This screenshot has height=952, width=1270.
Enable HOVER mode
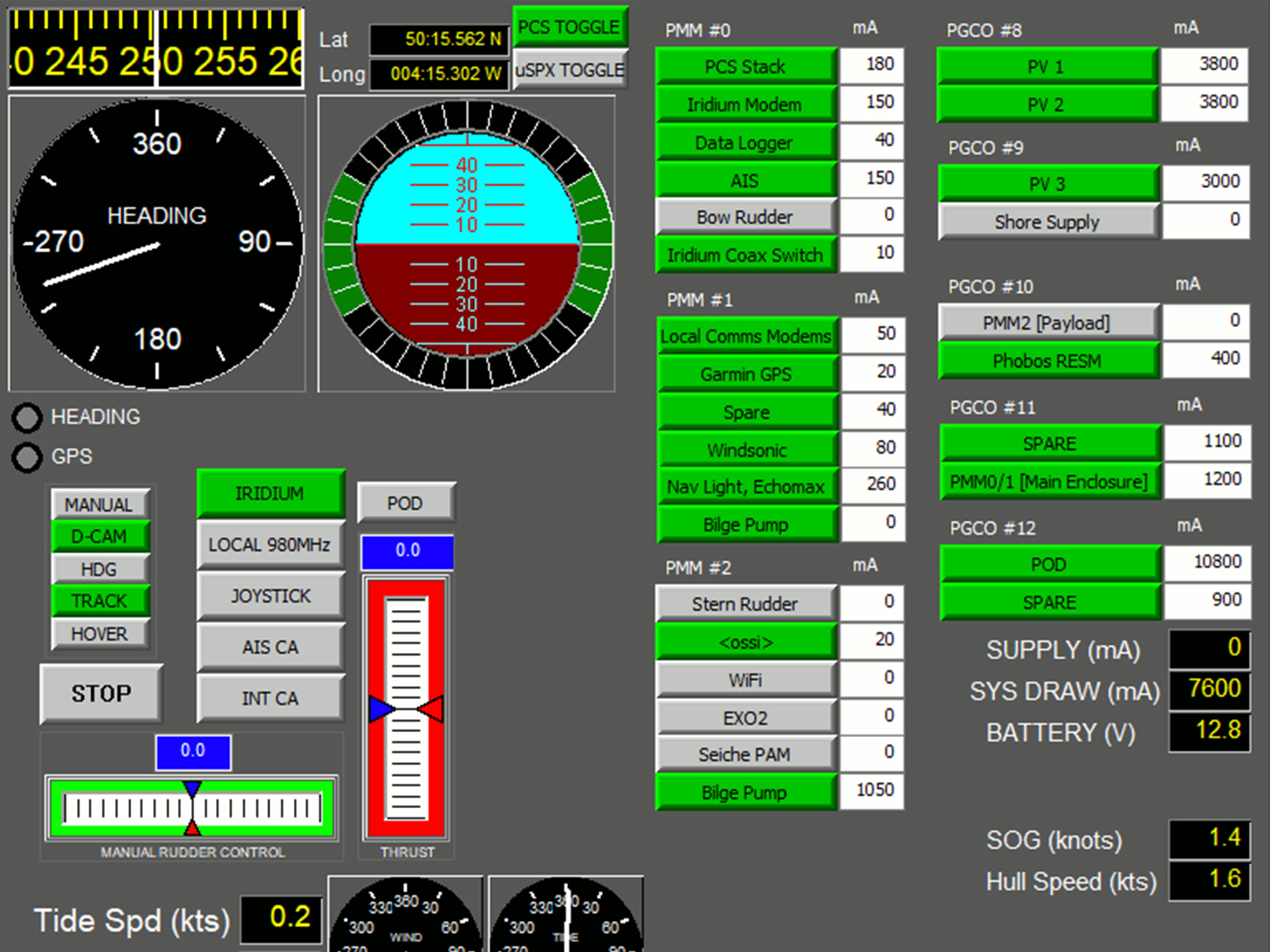click(x=100, y=633)
